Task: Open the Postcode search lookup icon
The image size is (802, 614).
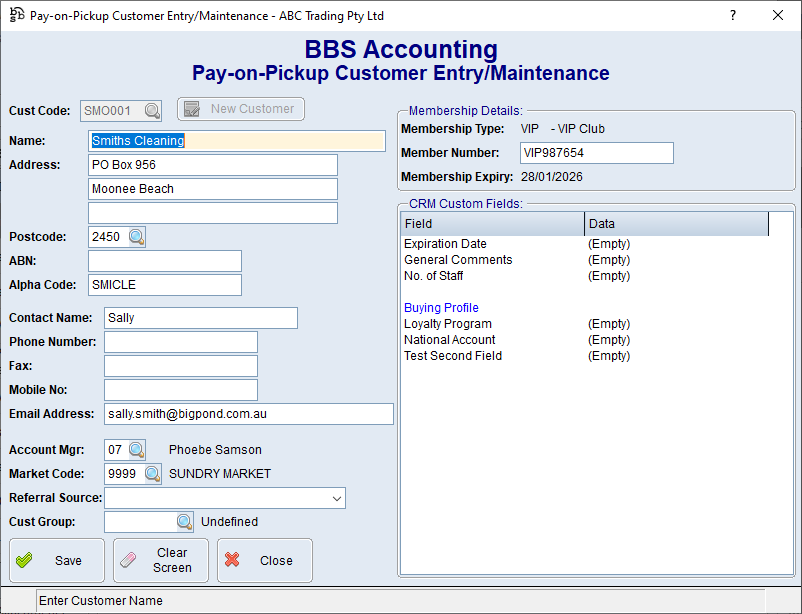Action: click(x=136, y=237)
